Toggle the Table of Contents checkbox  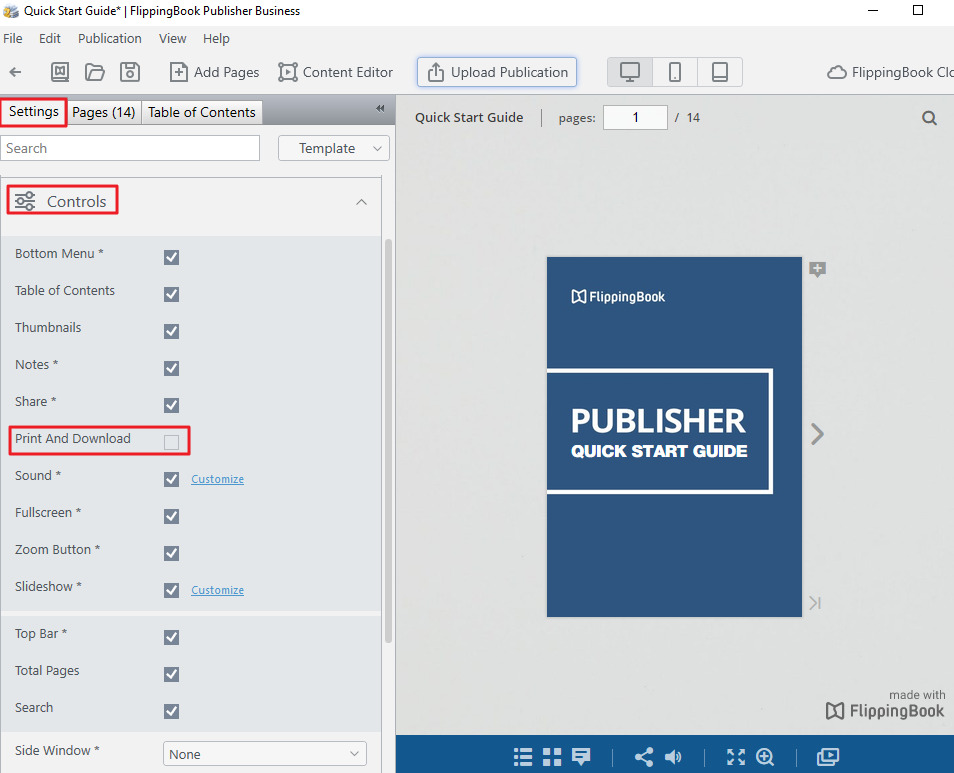click(172, 294)
